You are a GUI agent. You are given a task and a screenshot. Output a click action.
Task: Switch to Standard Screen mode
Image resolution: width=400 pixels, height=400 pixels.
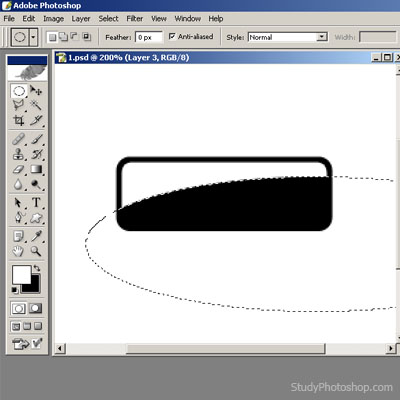(16, 326)
